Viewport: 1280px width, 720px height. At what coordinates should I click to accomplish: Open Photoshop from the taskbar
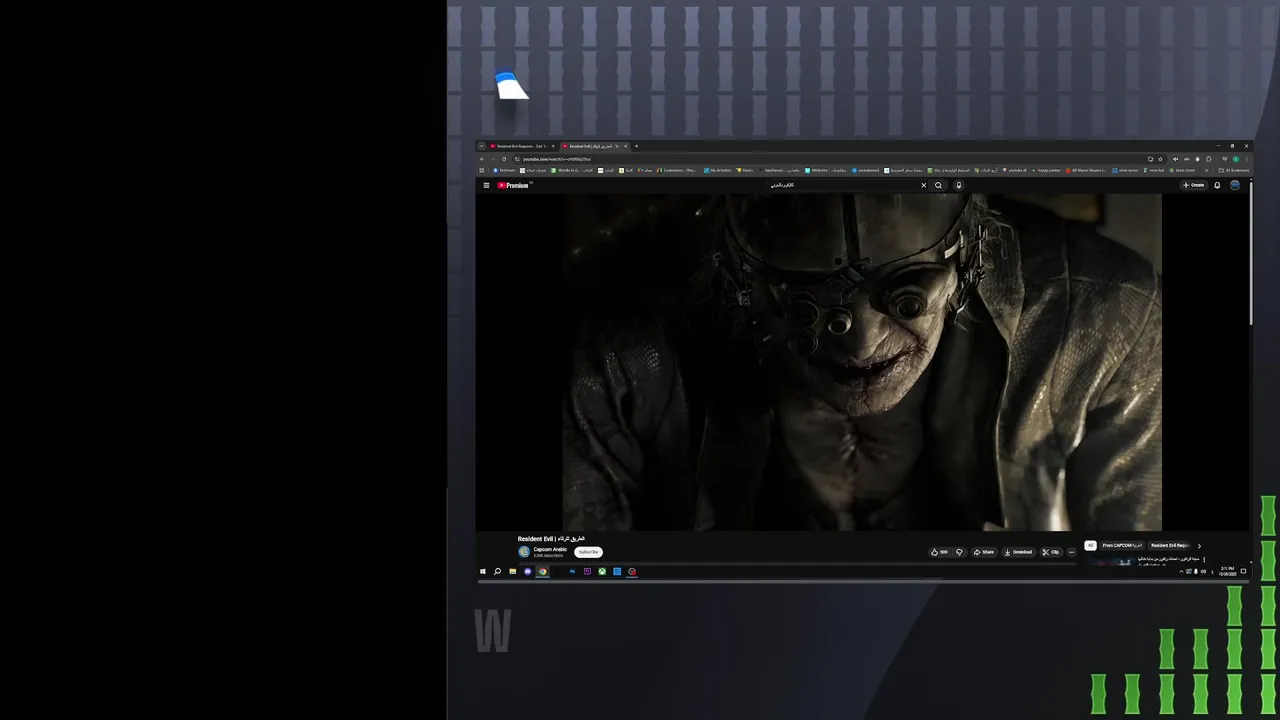(x=572, y=571)
